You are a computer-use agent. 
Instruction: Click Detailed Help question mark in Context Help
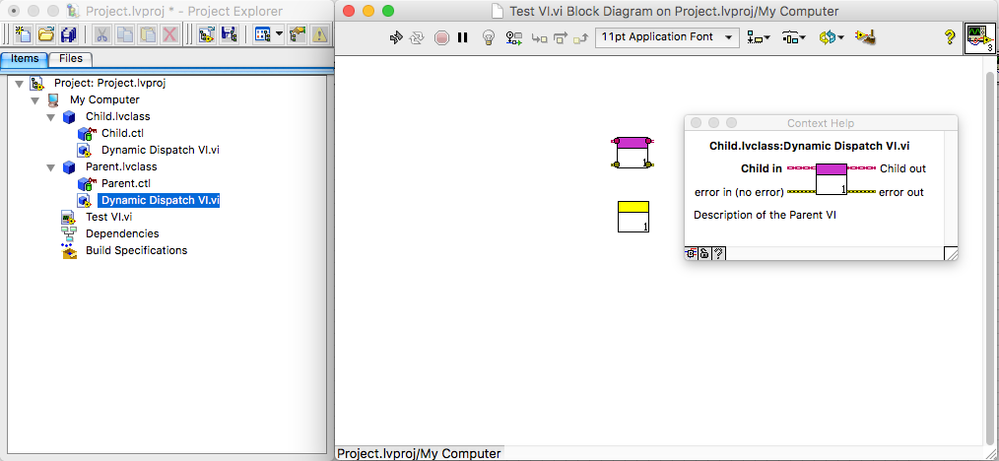719,253
